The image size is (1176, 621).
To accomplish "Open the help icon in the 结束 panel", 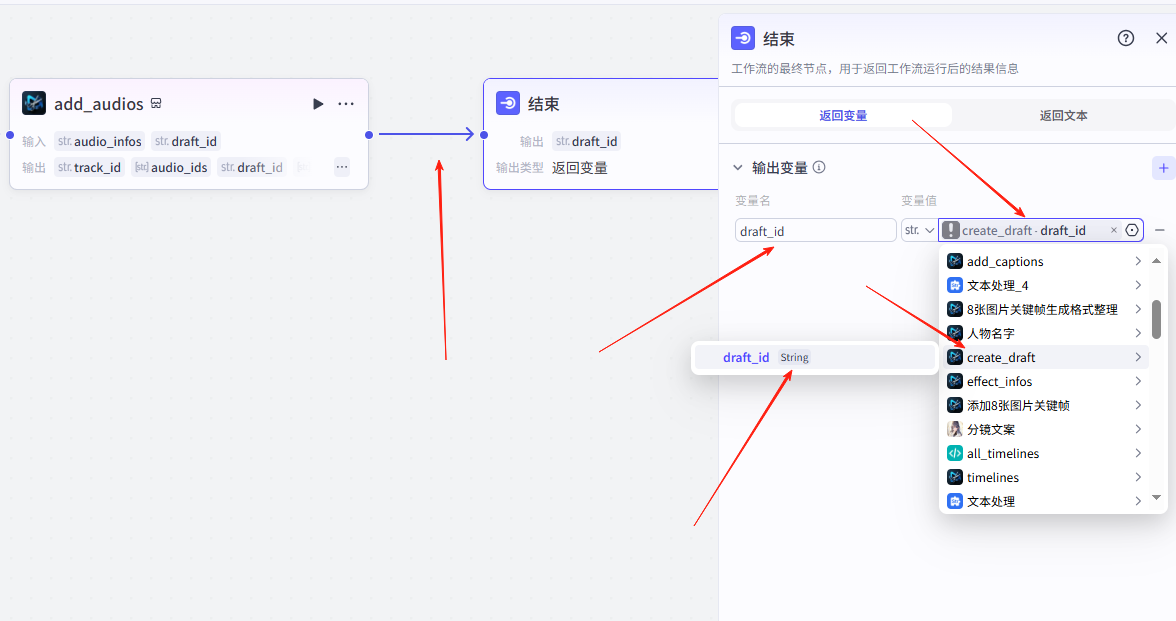I will click(1126, 38).
